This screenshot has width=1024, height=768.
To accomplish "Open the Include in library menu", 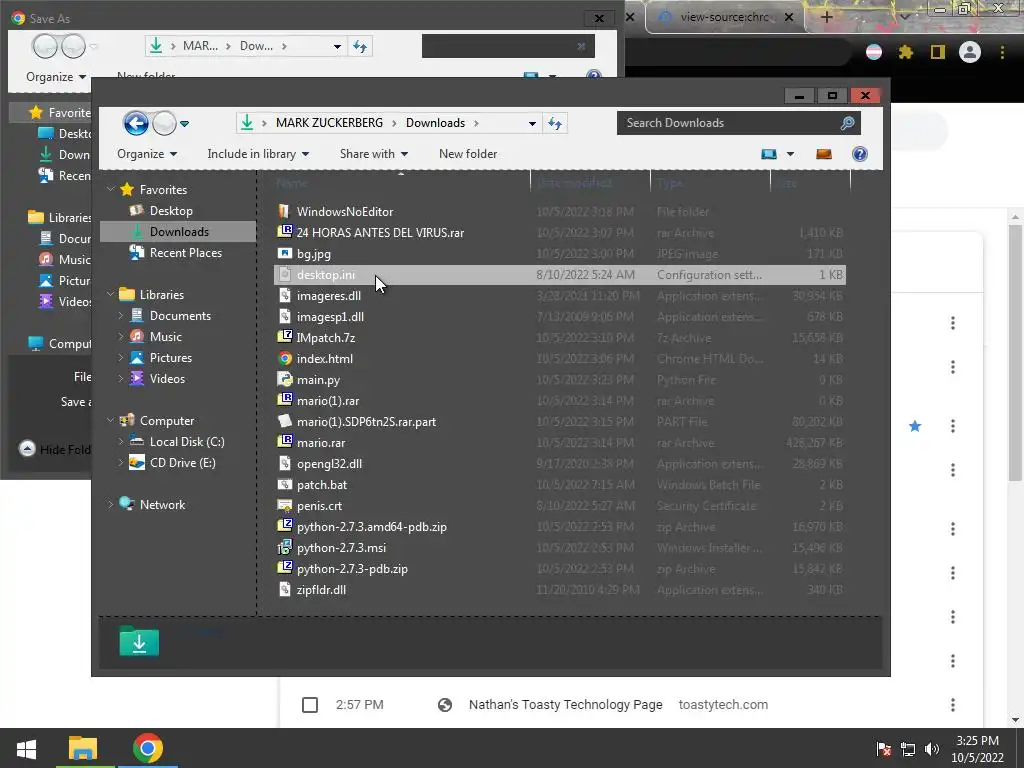I will pyautogui.click(x=258, y=154).
